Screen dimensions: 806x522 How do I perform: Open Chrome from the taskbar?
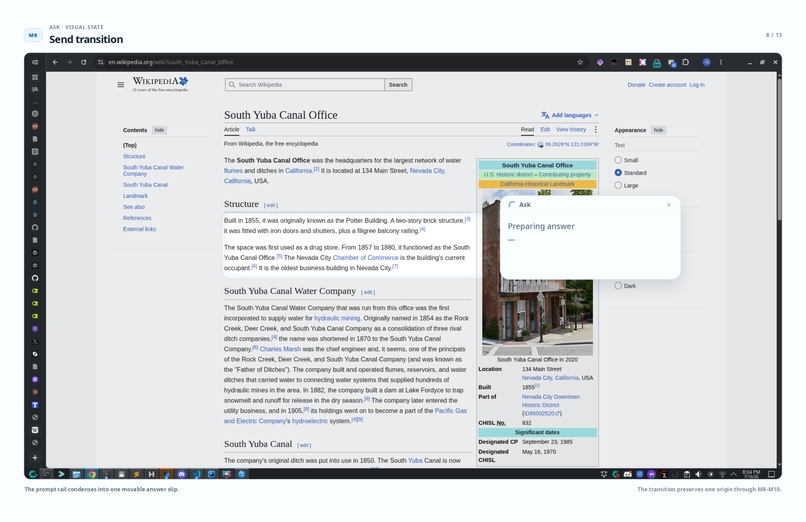(91, 474)
